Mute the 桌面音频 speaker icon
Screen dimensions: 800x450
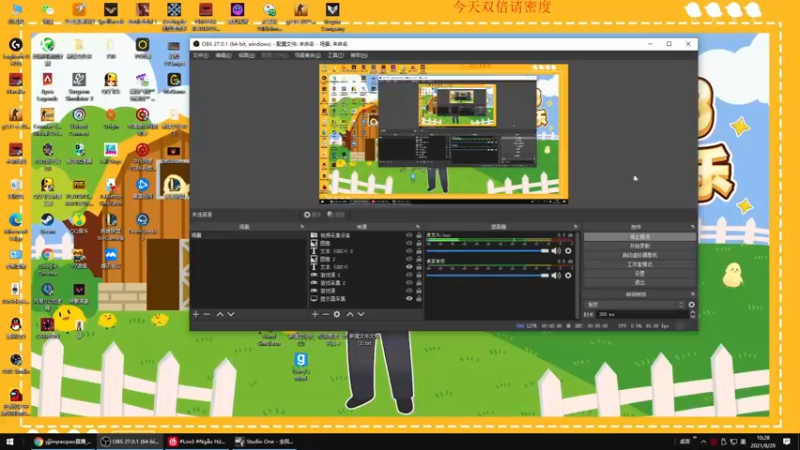(x=556, y=276)
